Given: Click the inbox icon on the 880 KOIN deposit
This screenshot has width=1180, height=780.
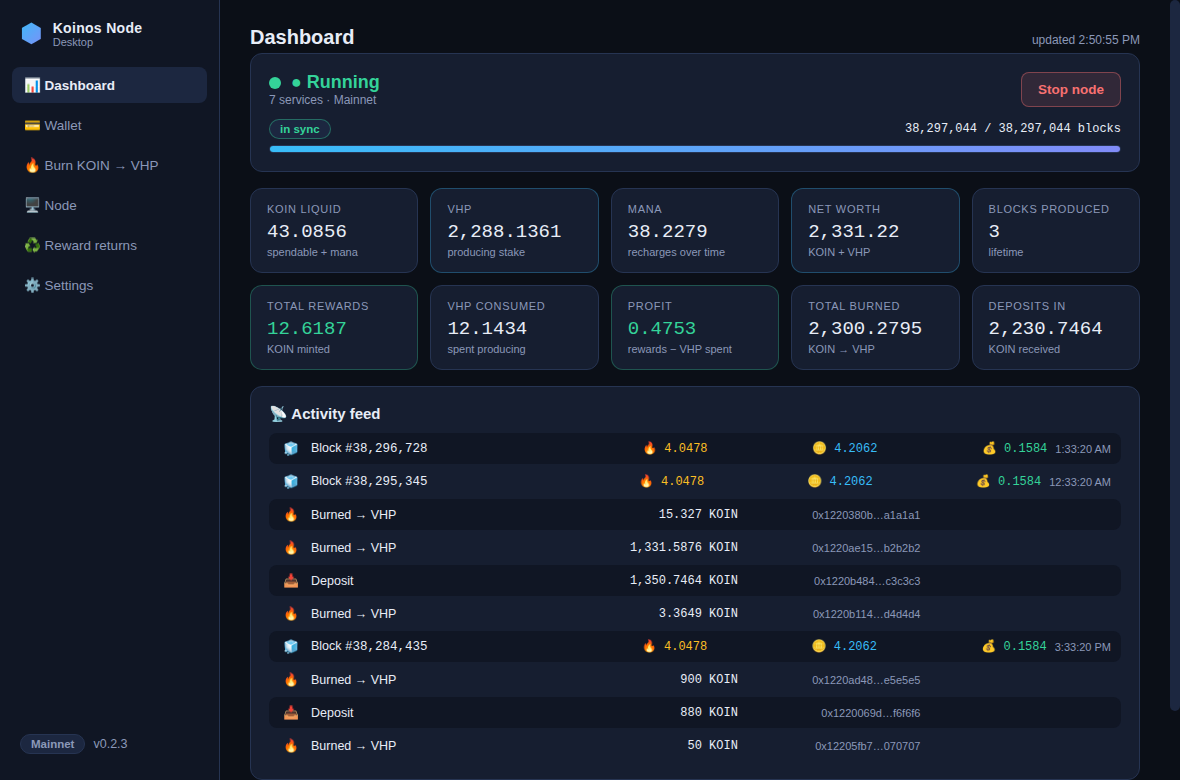Looking at the screenshot, I should coord(290,712).
